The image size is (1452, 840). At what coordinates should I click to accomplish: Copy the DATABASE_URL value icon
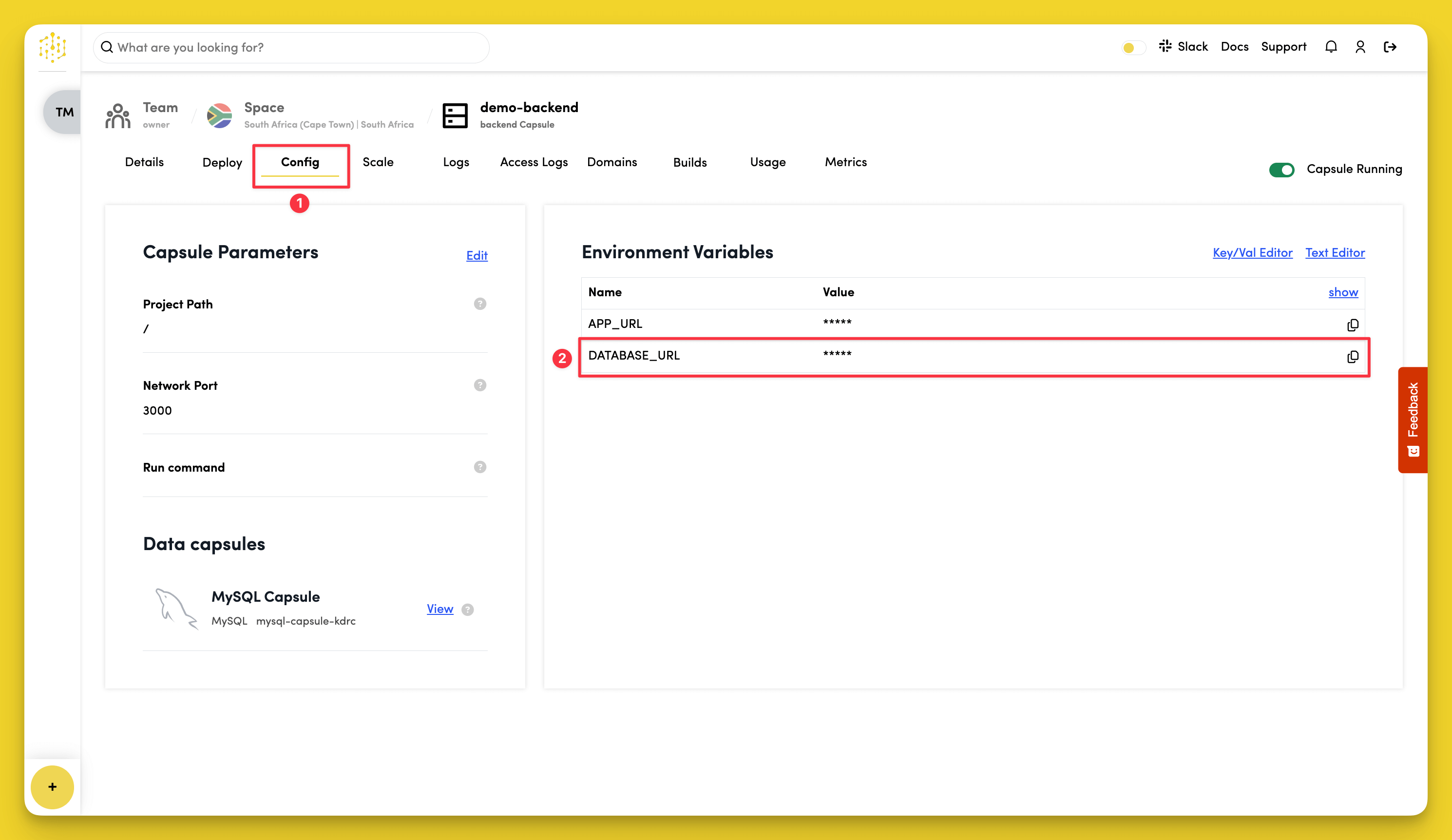tap(1352, 357)
